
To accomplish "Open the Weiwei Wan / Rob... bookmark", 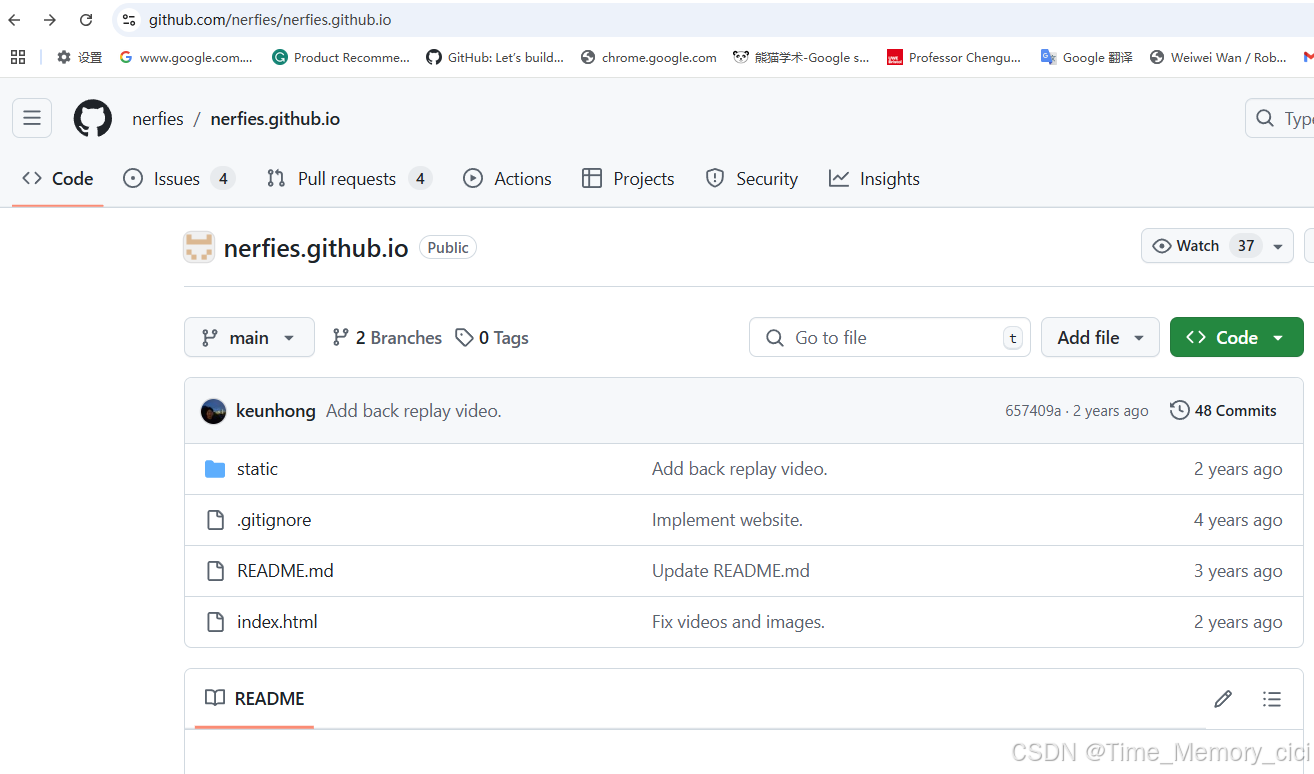I will pos(1218,57).
